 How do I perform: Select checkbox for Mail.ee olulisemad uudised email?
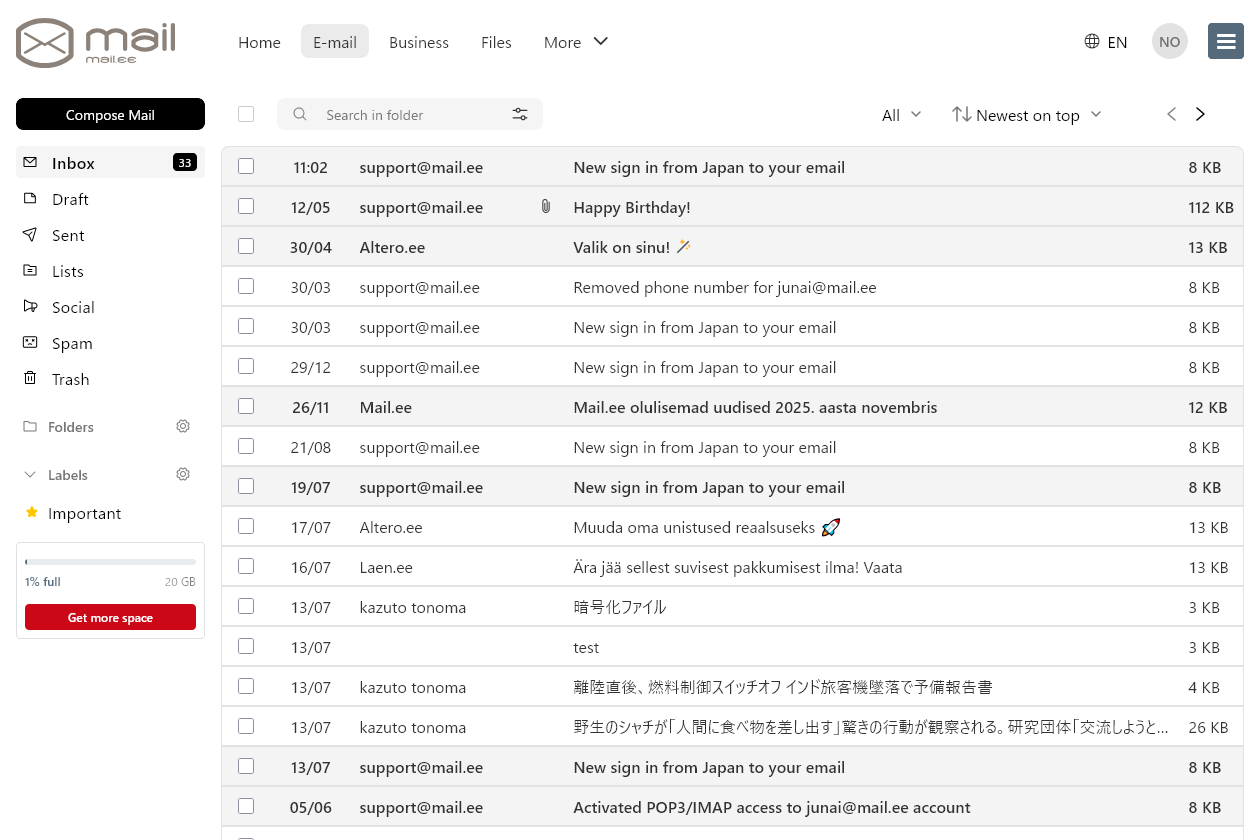(x=246, y=406)
